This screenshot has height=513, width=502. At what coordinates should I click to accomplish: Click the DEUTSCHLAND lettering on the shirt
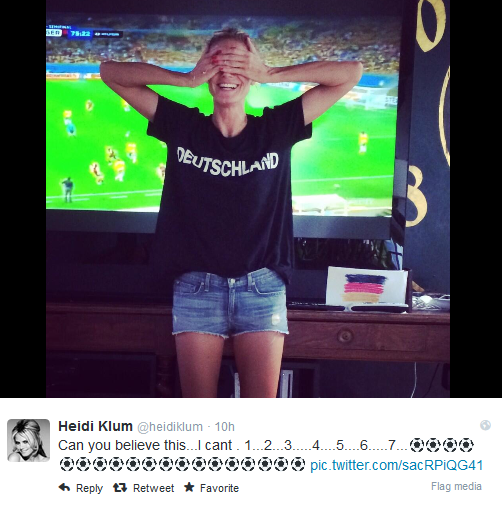pos(228,163)
